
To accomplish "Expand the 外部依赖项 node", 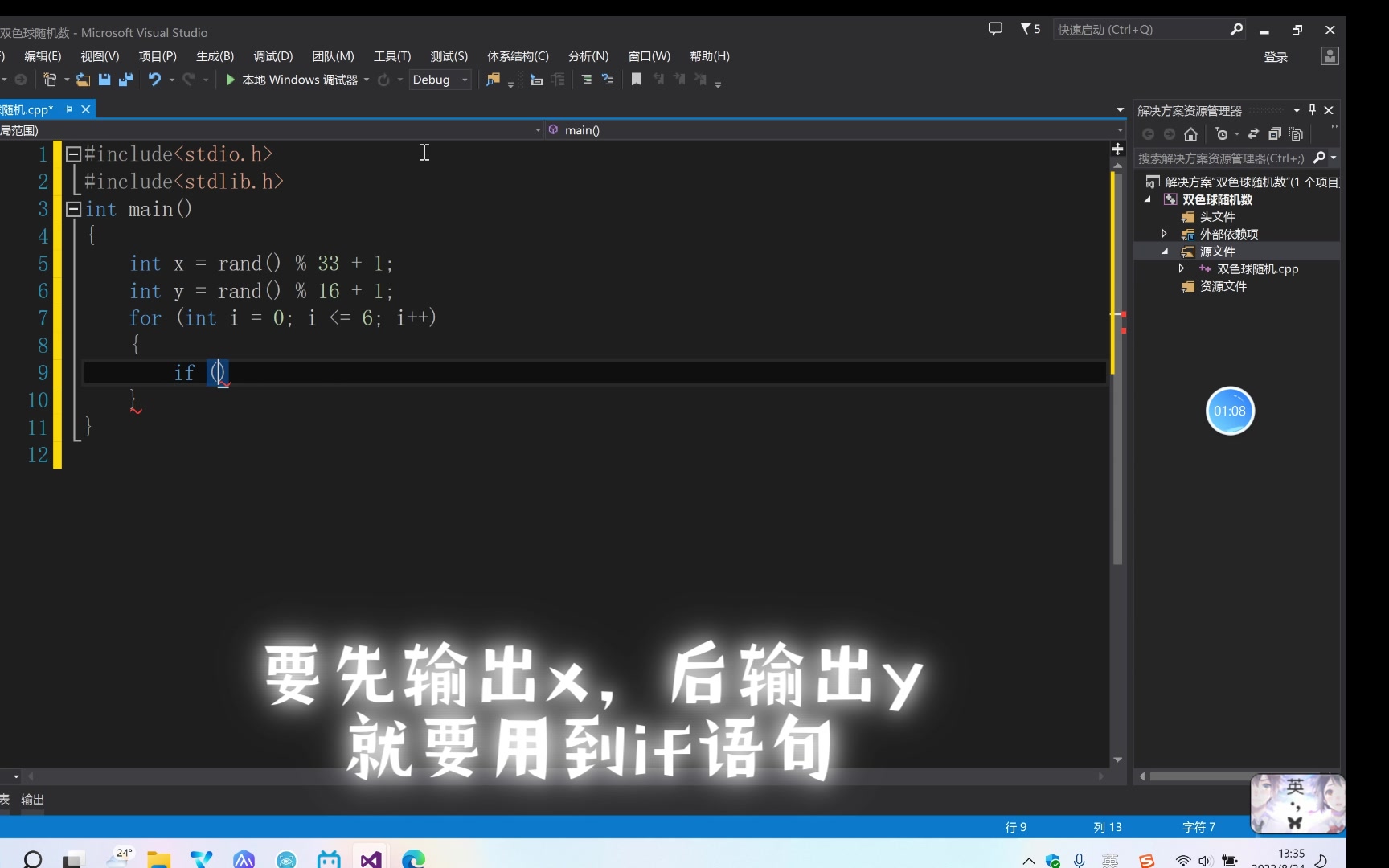I will (x=1164, y=233).
